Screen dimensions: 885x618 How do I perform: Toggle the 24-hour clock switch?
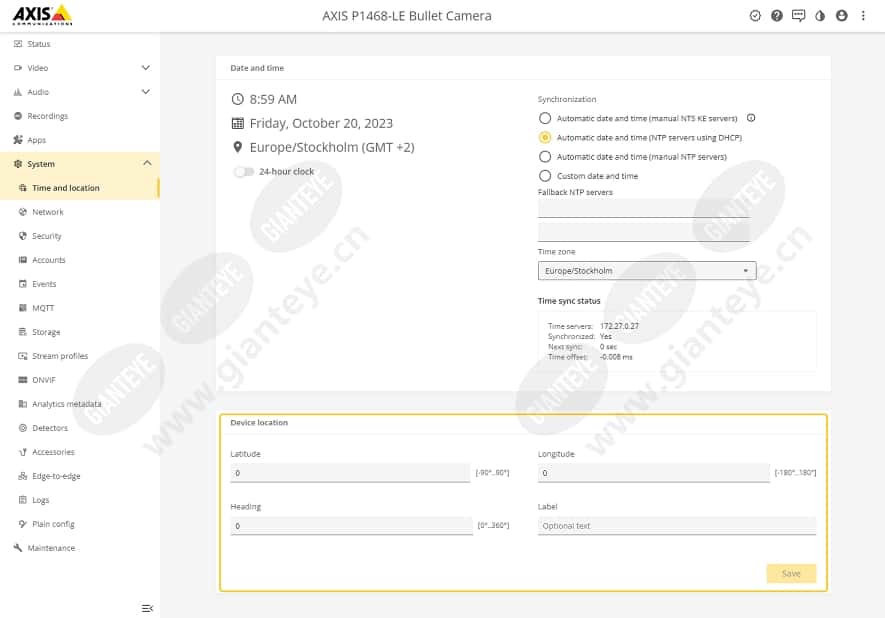244,172
